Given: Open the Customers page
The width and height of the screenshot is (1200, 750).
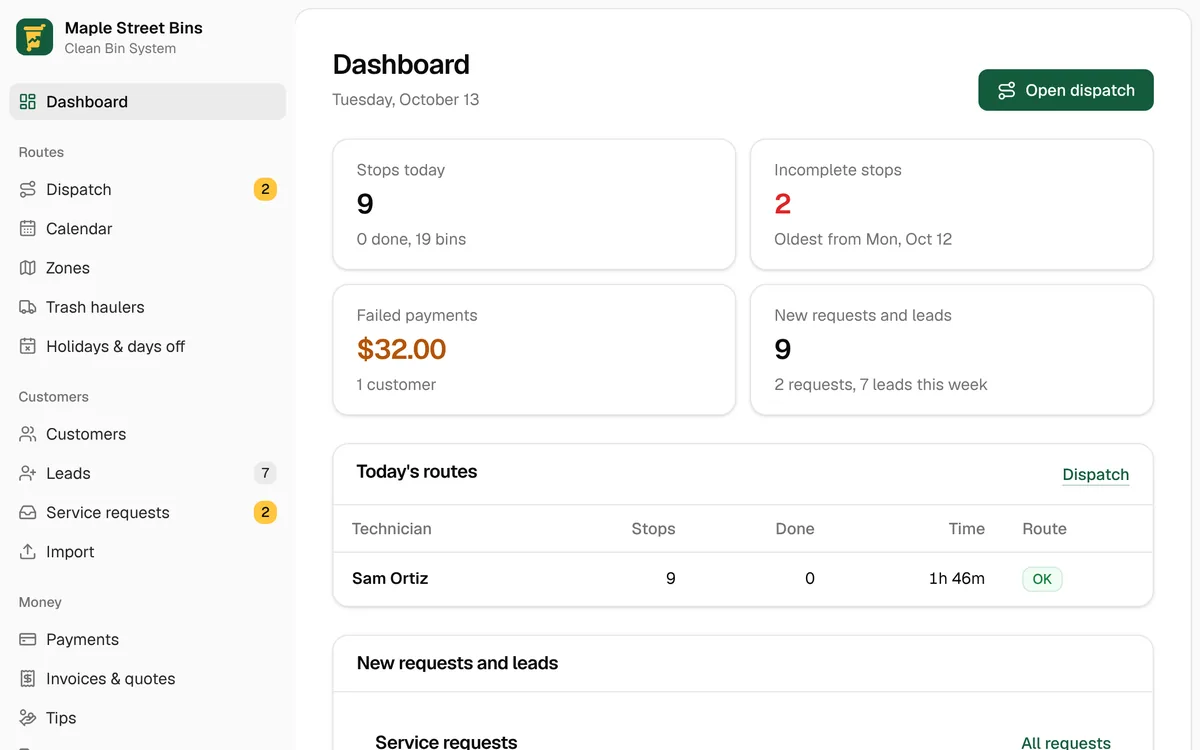Looking at the screenshot, I should point(148,434).
